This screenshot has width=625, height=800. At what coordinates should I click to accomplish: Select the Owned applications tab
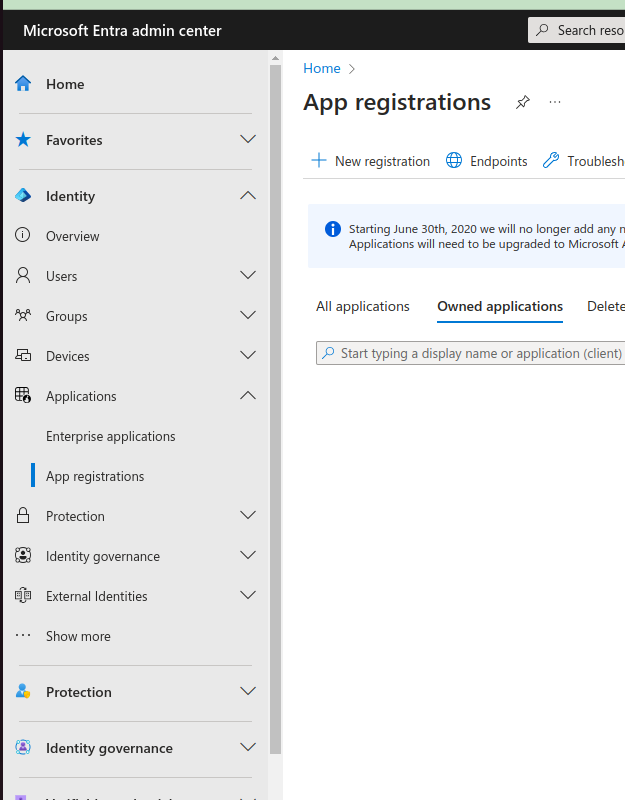point(500,306)
